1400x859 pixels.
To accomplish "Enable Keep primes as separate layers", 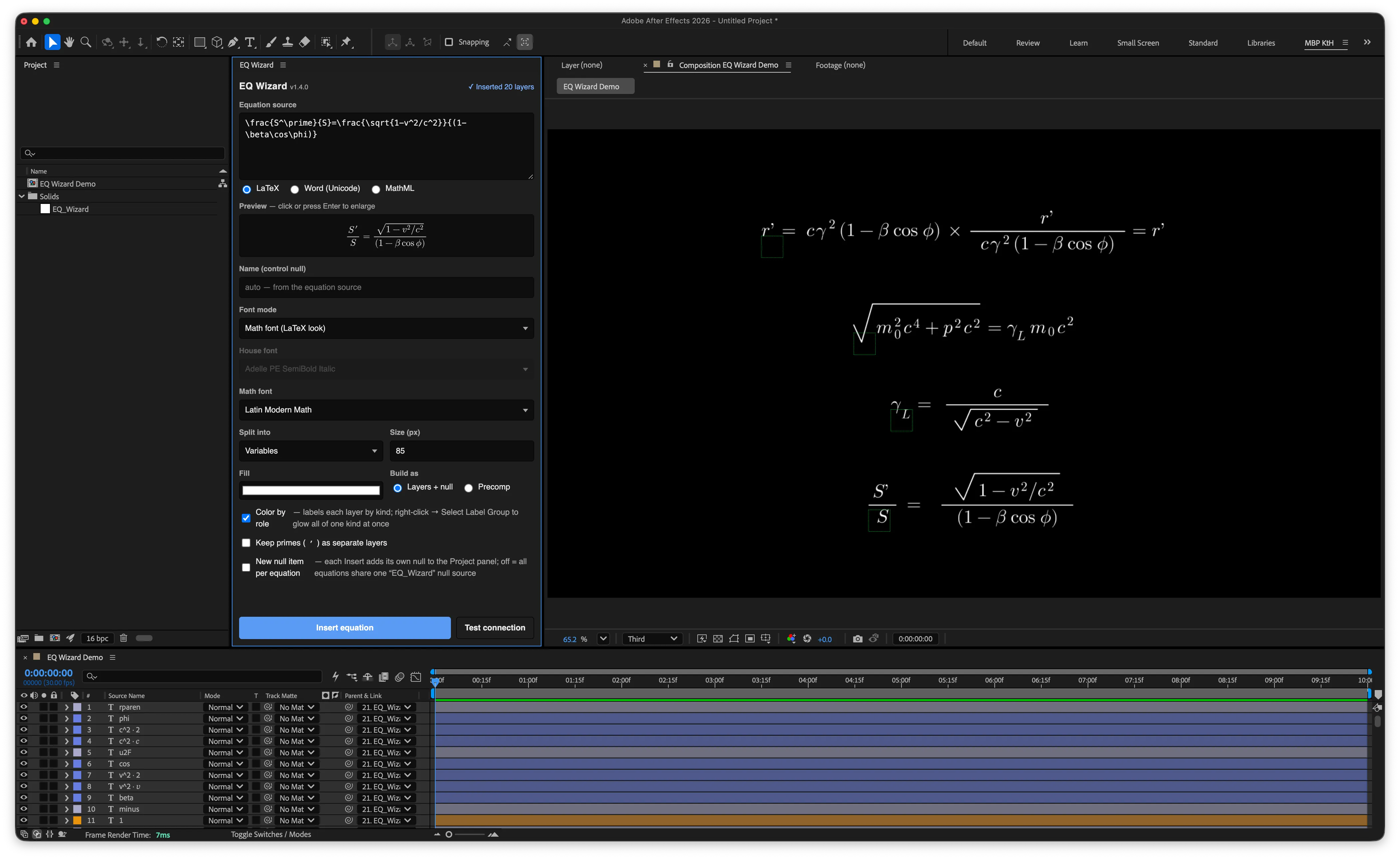I will (246, 543).
